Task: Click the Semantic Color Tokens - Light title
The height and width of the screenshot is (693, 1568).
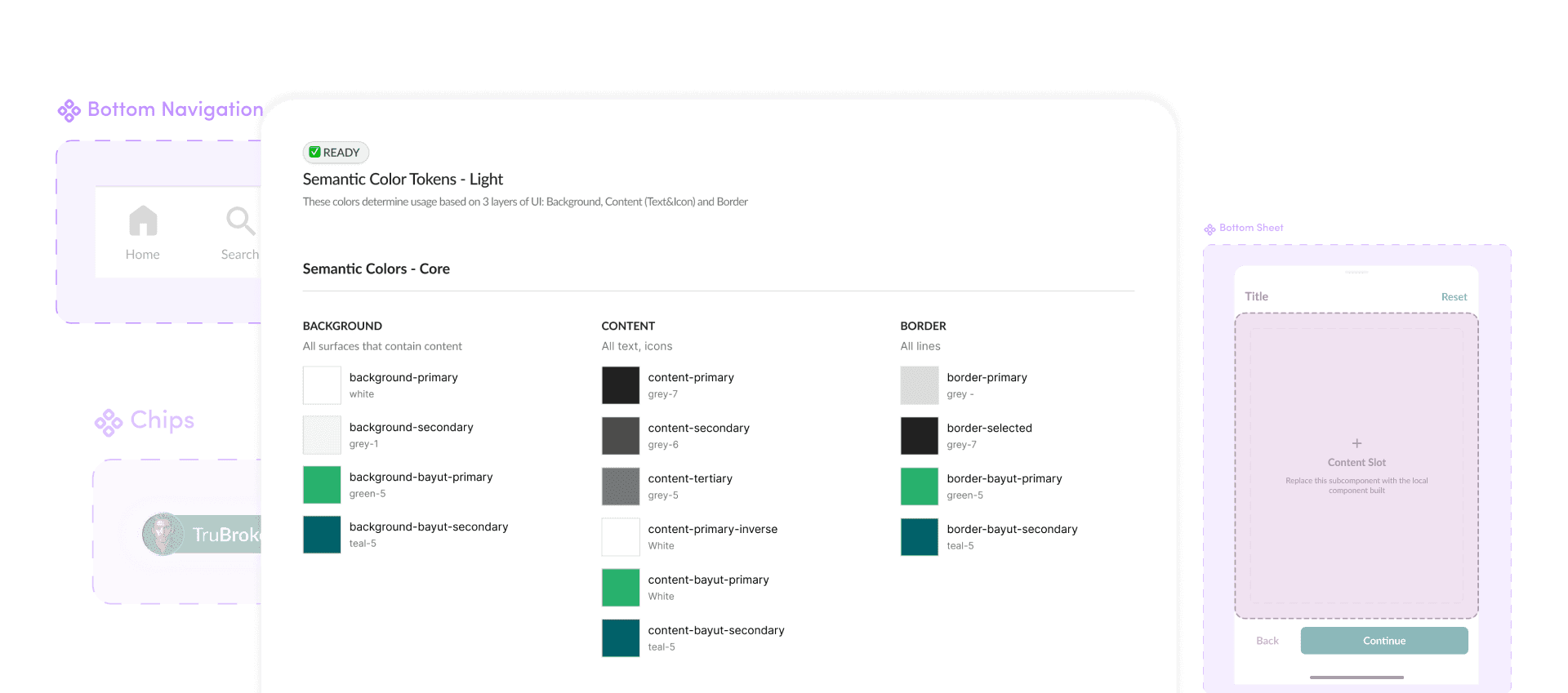Action: point(403,180)
